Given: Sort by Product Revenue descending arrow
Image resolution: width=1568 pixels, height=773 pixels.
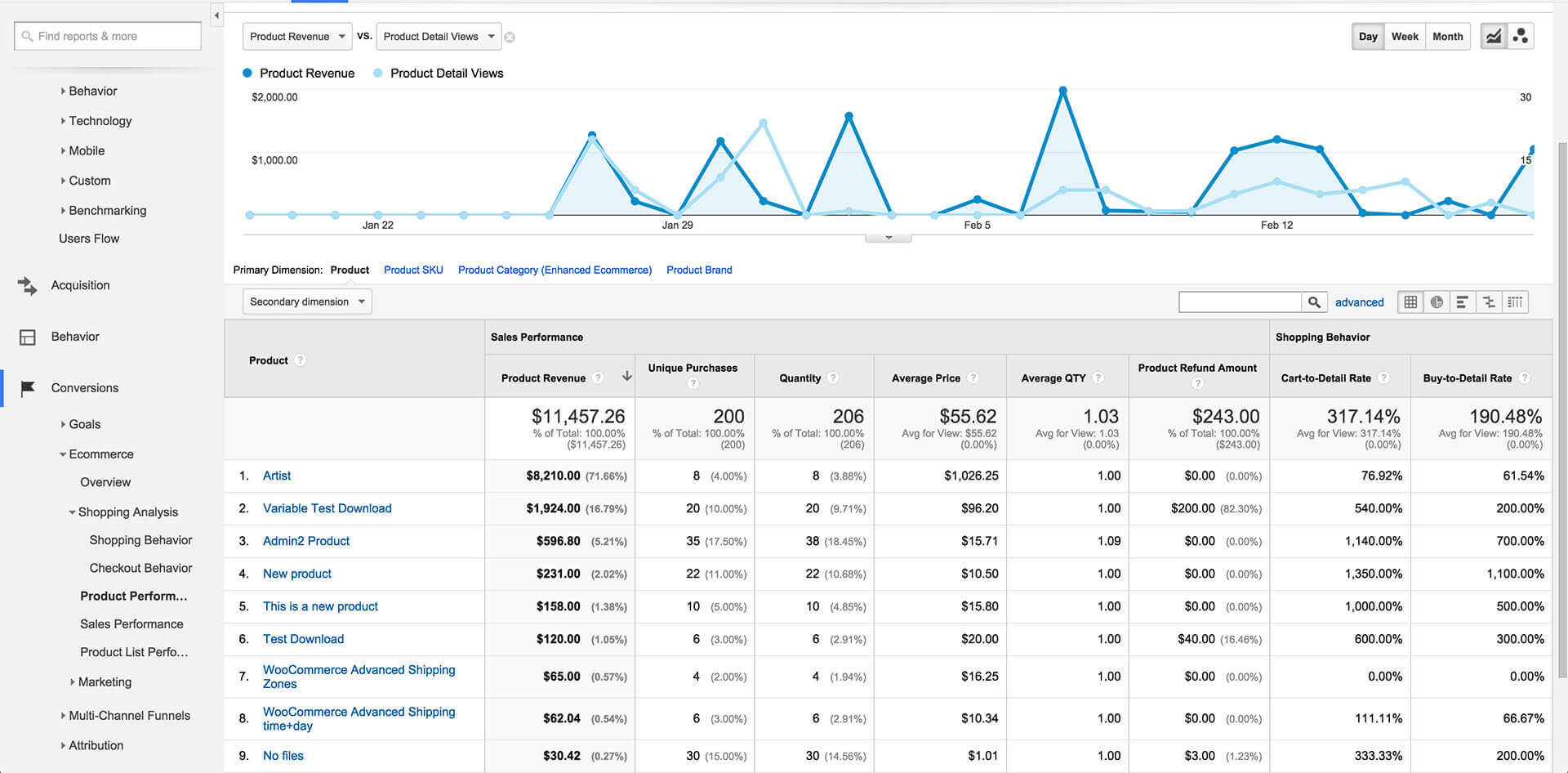Looking at the screenshot, I should point(626,377).
